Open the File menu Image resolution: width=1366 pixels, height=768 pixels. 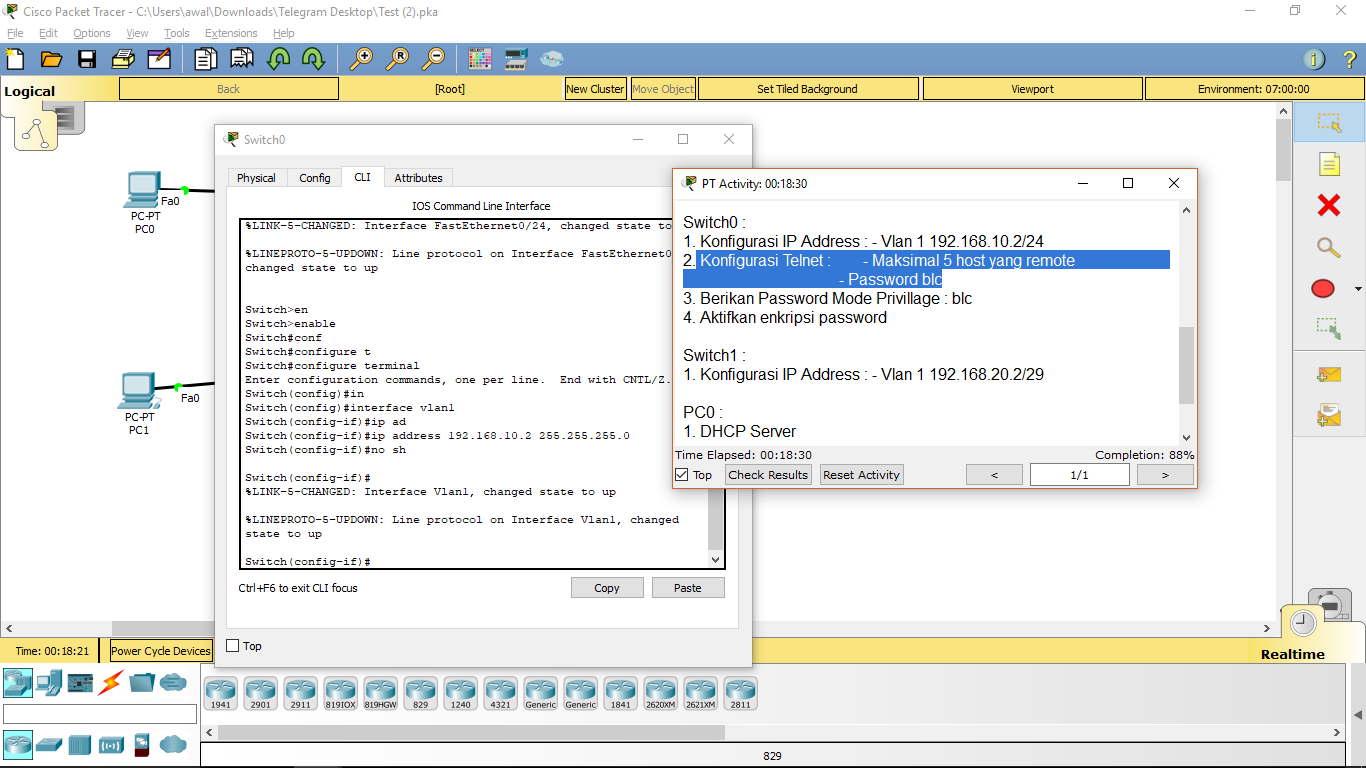[x=15, y=33]
